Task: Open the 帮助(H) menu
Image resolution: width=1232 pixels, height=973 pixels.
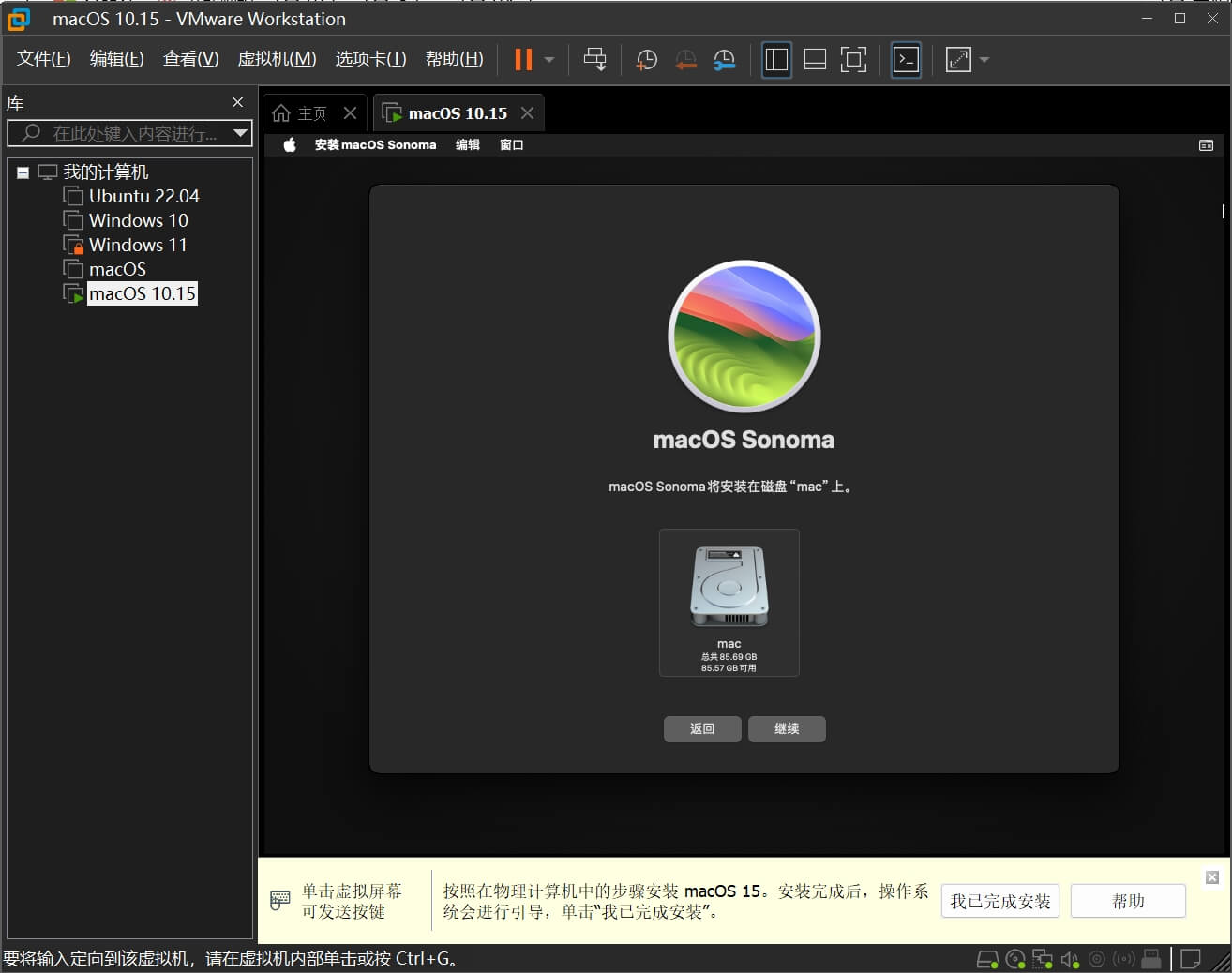Action: pyautogui.click(x=454, y=59)
